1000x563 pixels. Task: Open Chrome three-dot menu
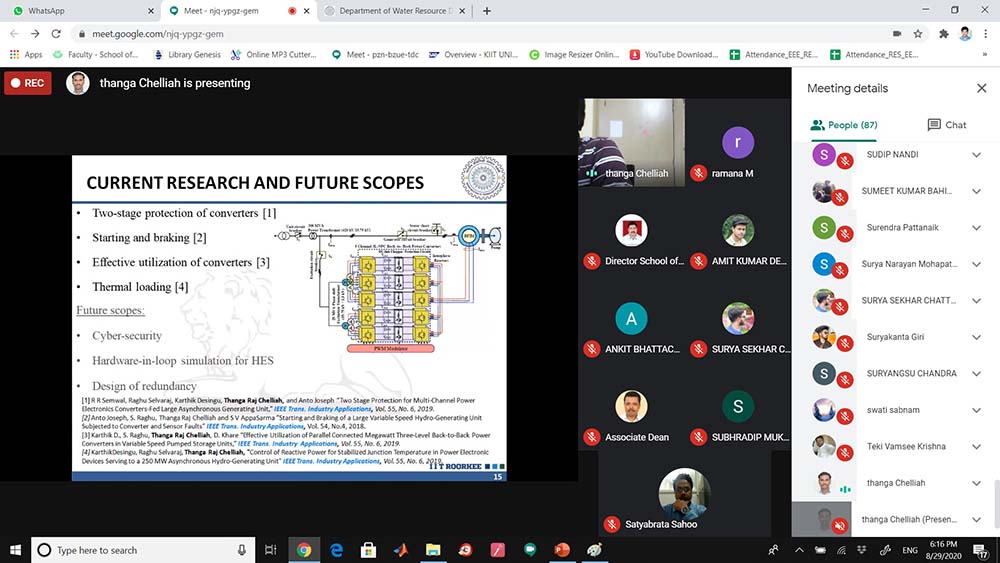coord(985,33)
